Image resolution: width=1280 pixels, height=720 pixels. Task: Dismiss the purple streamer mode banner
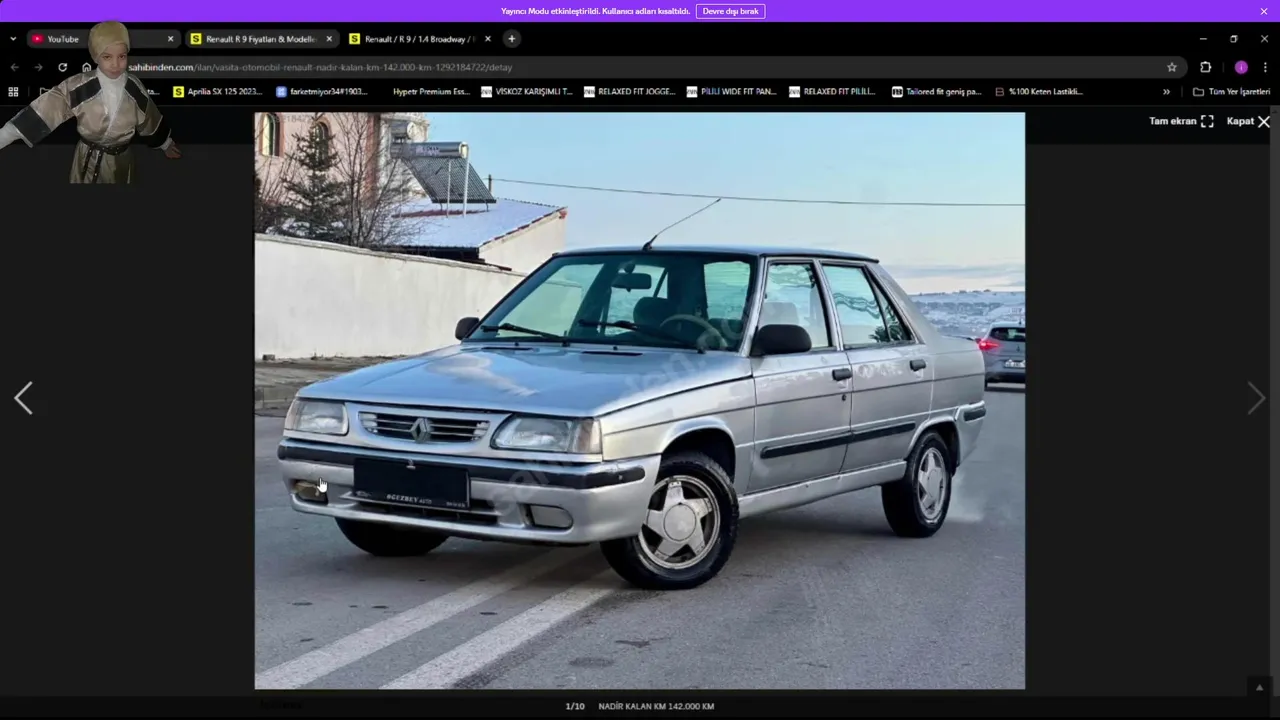tap(1264, 11)
